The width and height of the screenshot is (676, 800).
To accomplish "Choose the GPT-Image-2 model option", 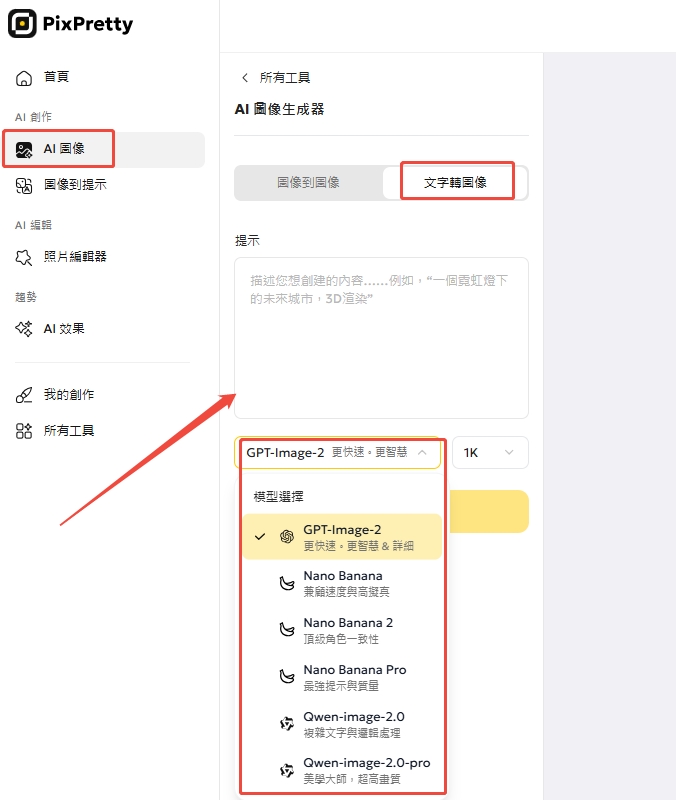I will click(x=342, y=537).
